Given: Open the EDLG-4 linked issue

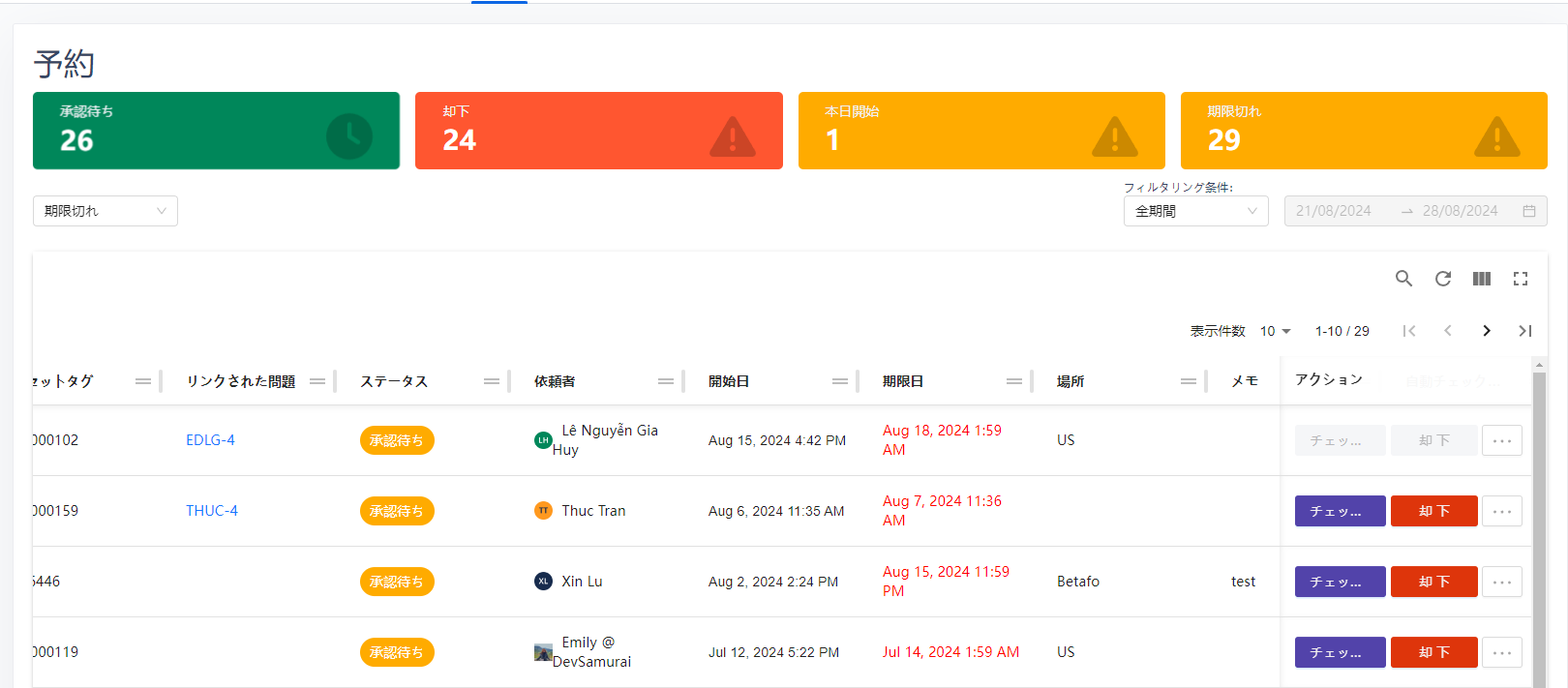Looking at the screenshot, I should tap(210, 440).
